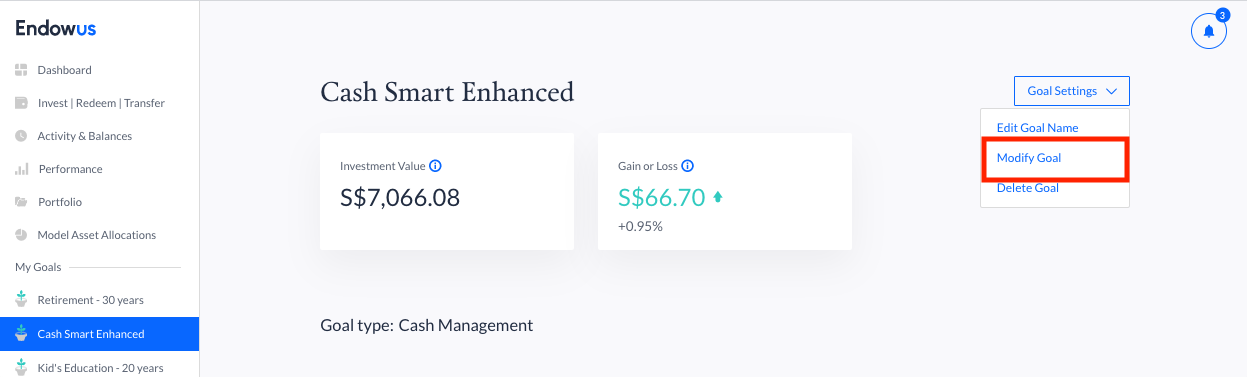The width and height of the screenshot is (1247, 377).
Task: Click the Model Asset Allocations pie icon
Action: coord(21,235)
